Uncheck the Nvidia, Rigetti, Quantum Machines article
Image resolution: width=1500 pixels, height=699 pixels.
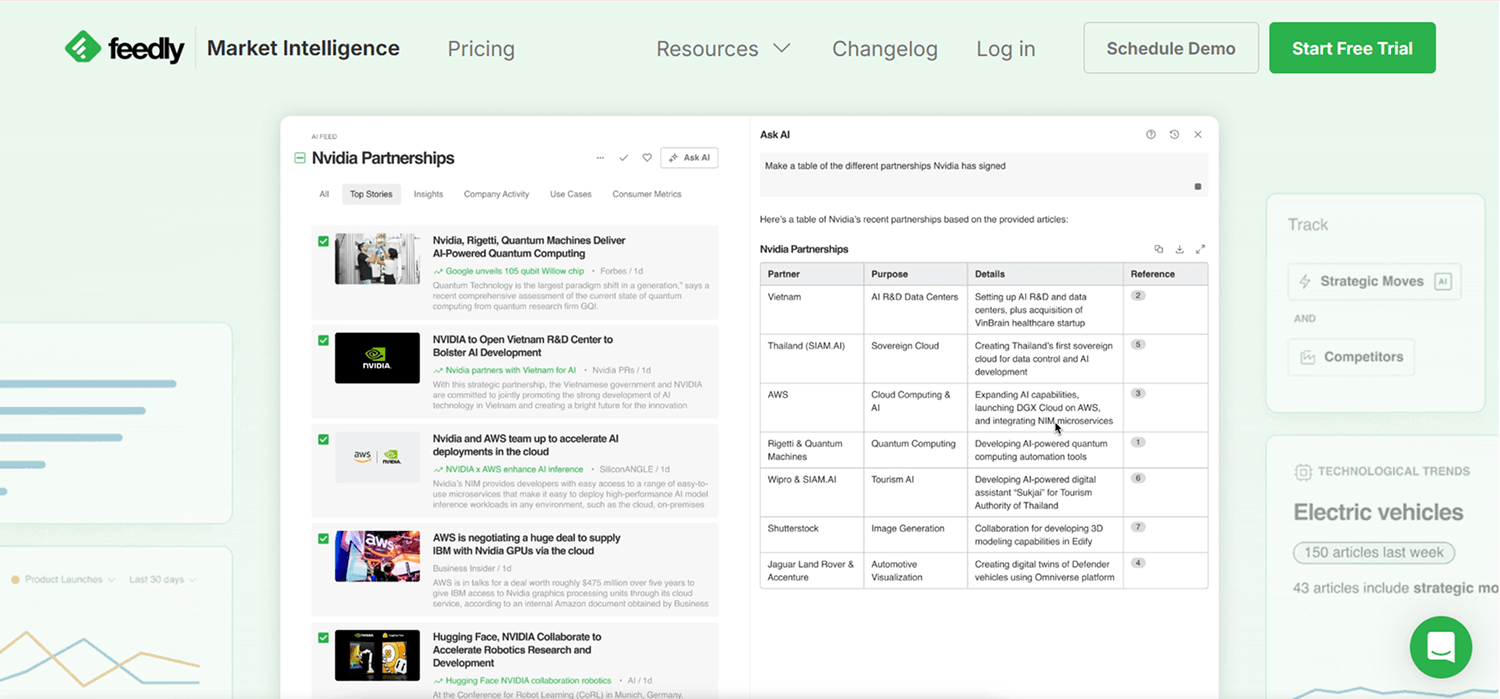tap(323, 241)
